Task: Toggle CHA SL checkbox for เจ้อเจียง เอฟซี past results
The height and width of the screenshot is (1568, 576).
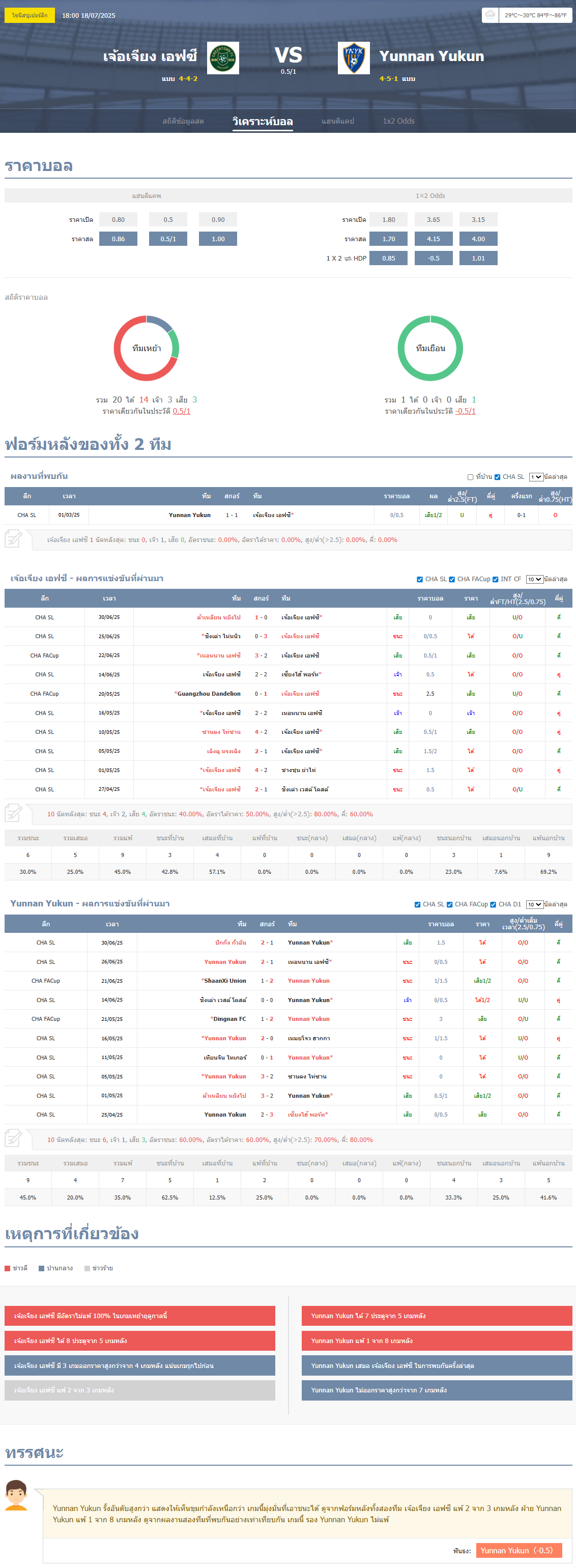Action: [419, 580]
